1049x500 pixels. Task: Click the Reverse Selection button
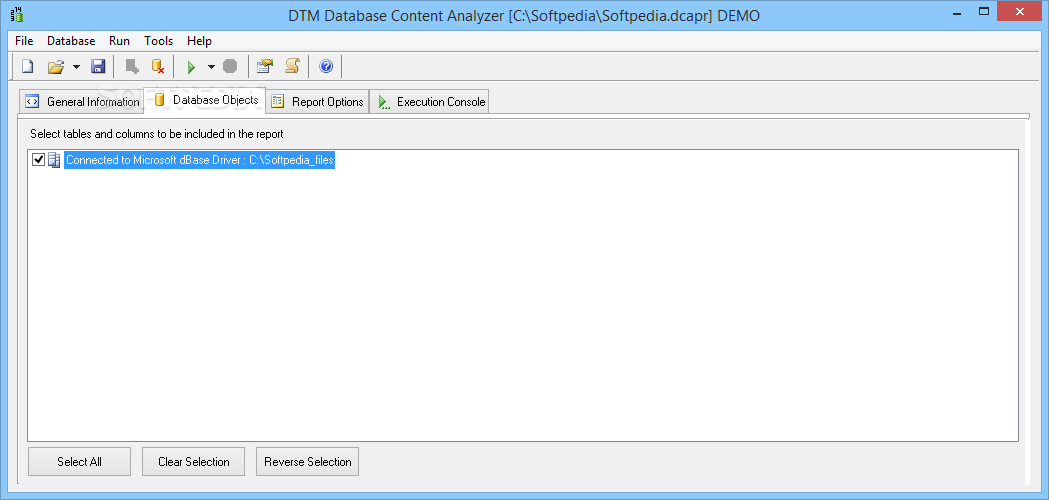308,461
